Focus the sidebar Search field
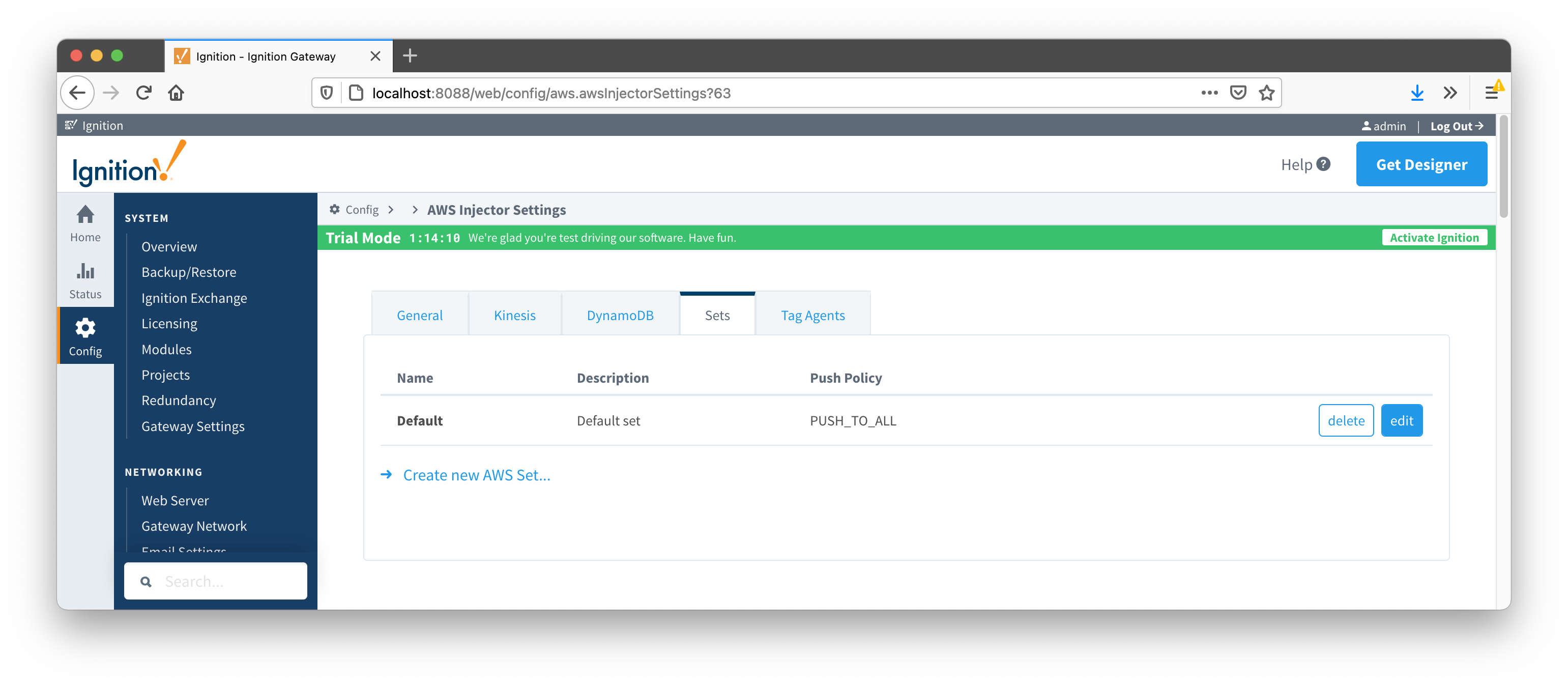This screenshot has width=1568, height=685. tap(231, 581)
